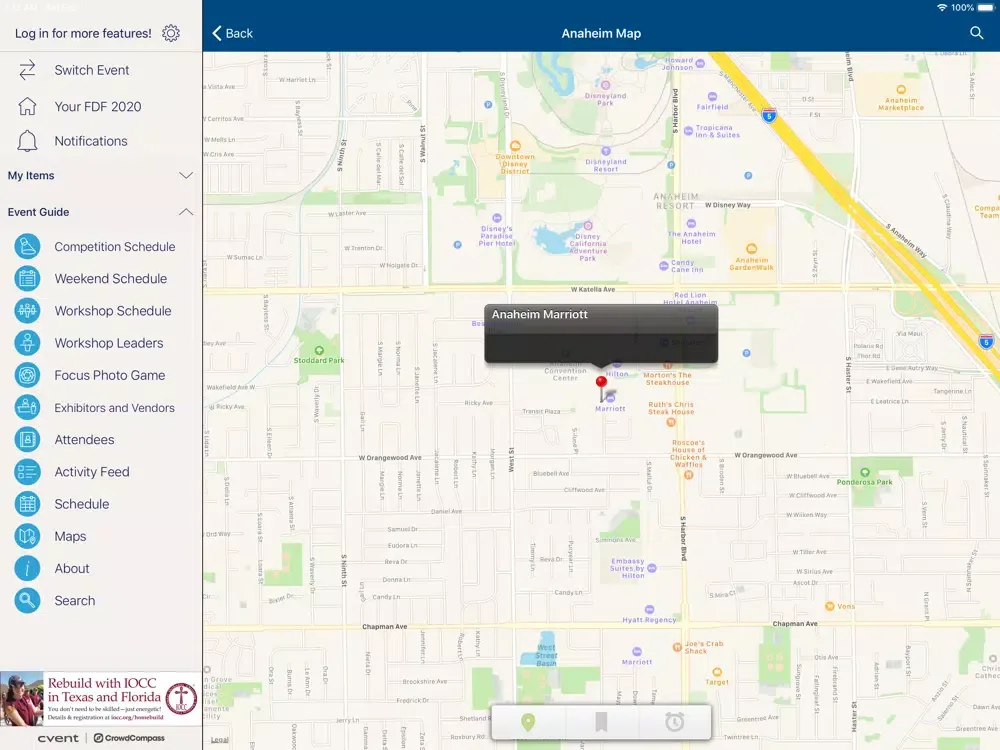Screen dimensions: 1000x750
Task: Open Your FDF 2020 home icon
Action: (x=27, y=106)
